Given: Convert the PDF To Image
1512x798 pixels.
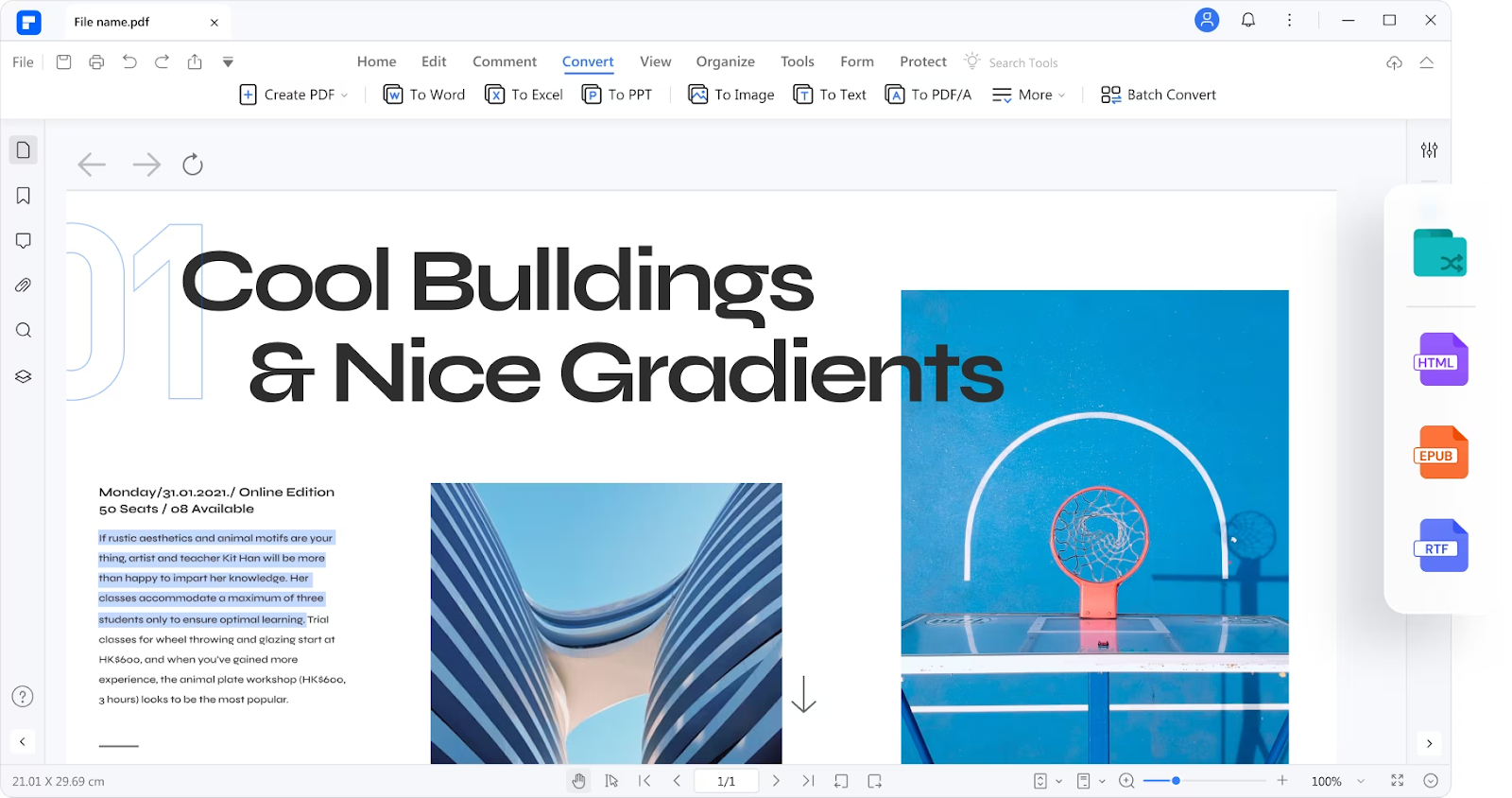Looking at the screenshot, I should pos(731,95).
